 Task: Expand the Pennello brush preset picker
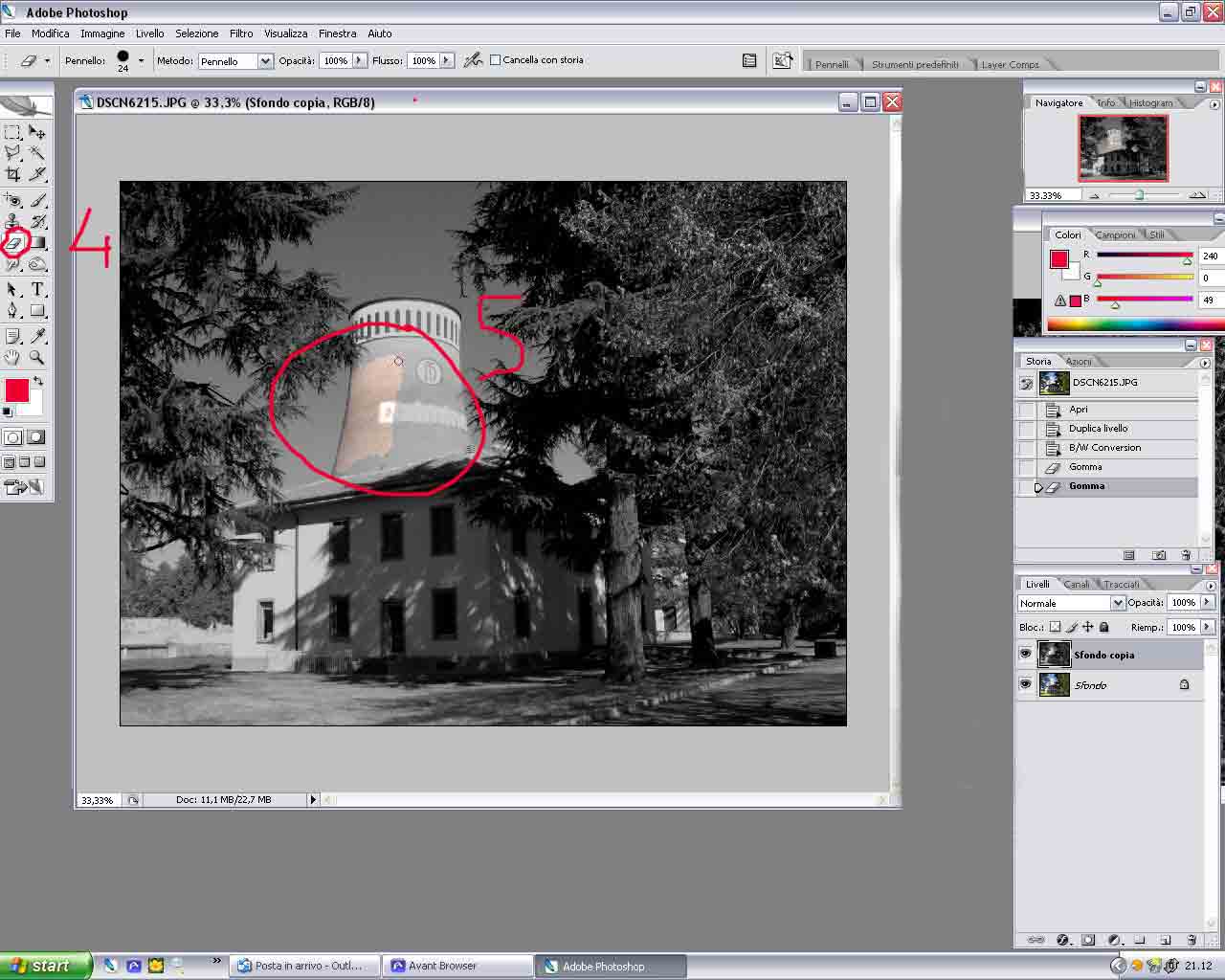point(141,60)
